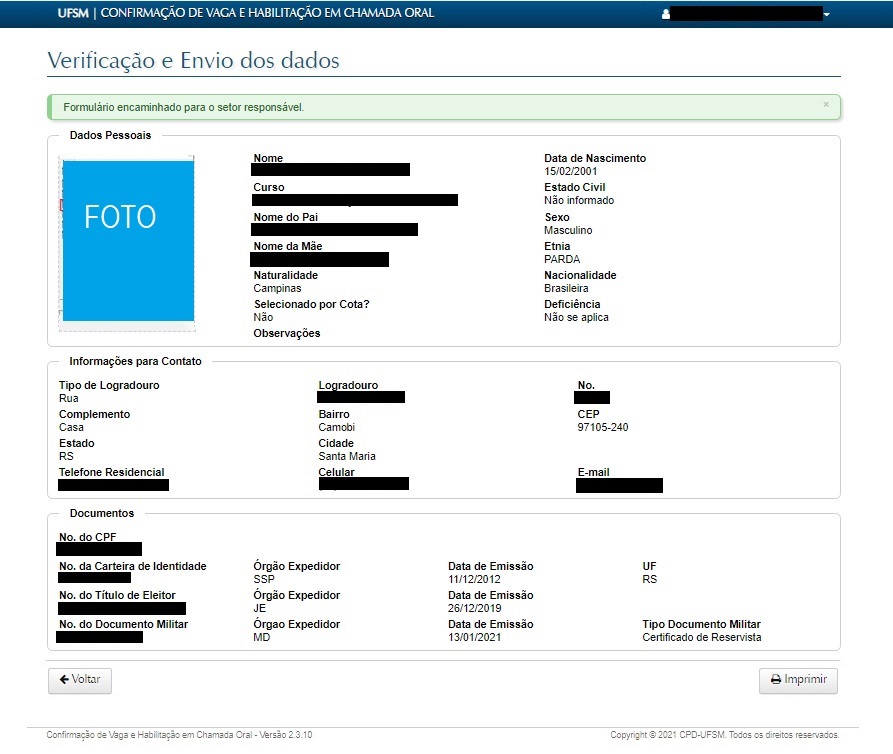Image resolution: width=893 pixels, height=754 pixels.
Task: Click the green success message text
Action: click(184, 107)
